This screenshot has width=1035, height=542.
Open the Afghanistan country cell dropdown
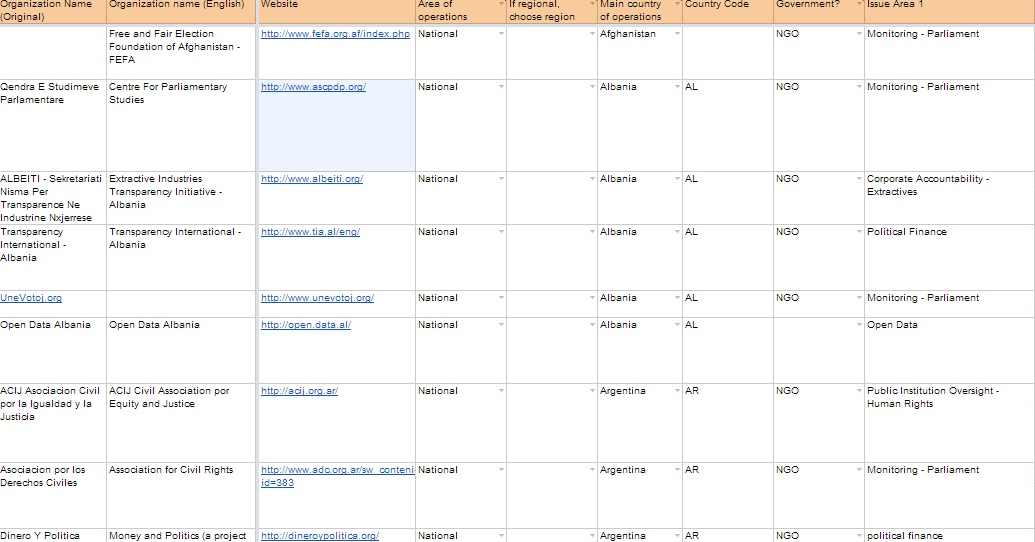tap(677, 34)
